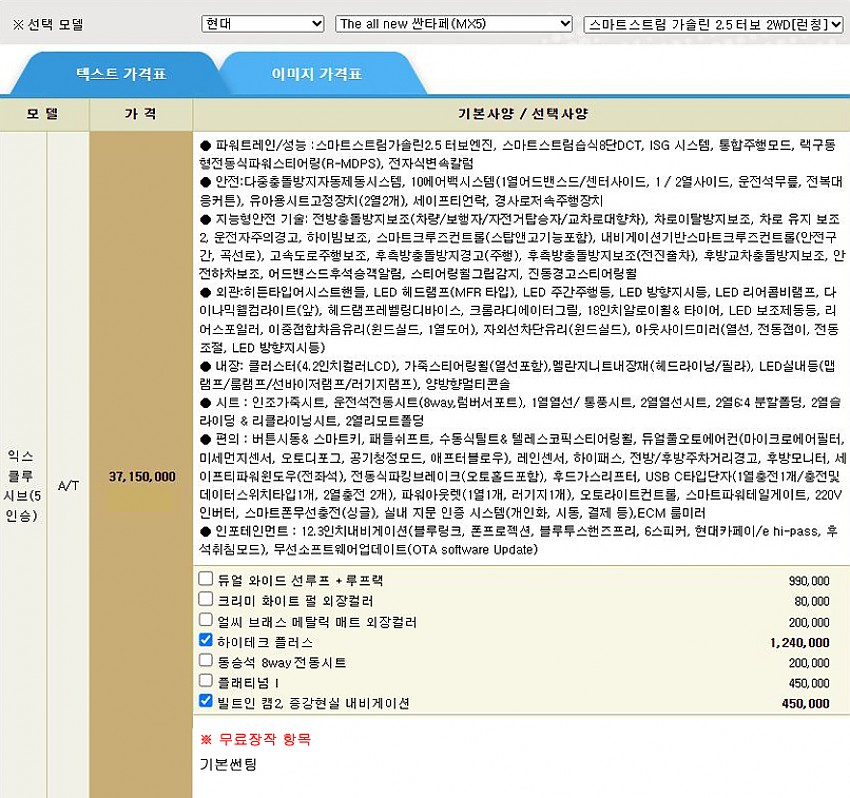Click the 1,240,000 price for 하이테크 플러스
Screen dimensions: 850x798
coord(799,642)
